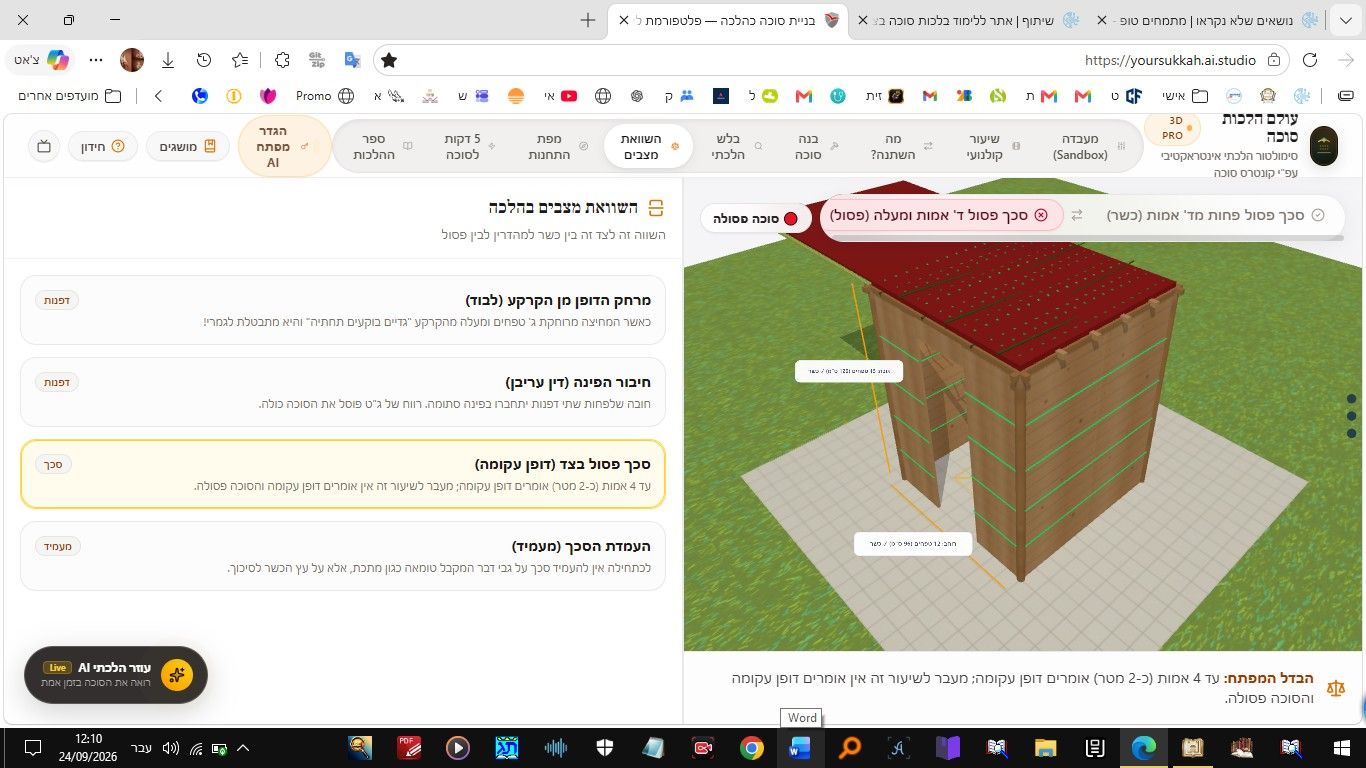Open the taskbar magnifier search app icon
This screenshot has width=1366, height=768.
tap(850, 747)
